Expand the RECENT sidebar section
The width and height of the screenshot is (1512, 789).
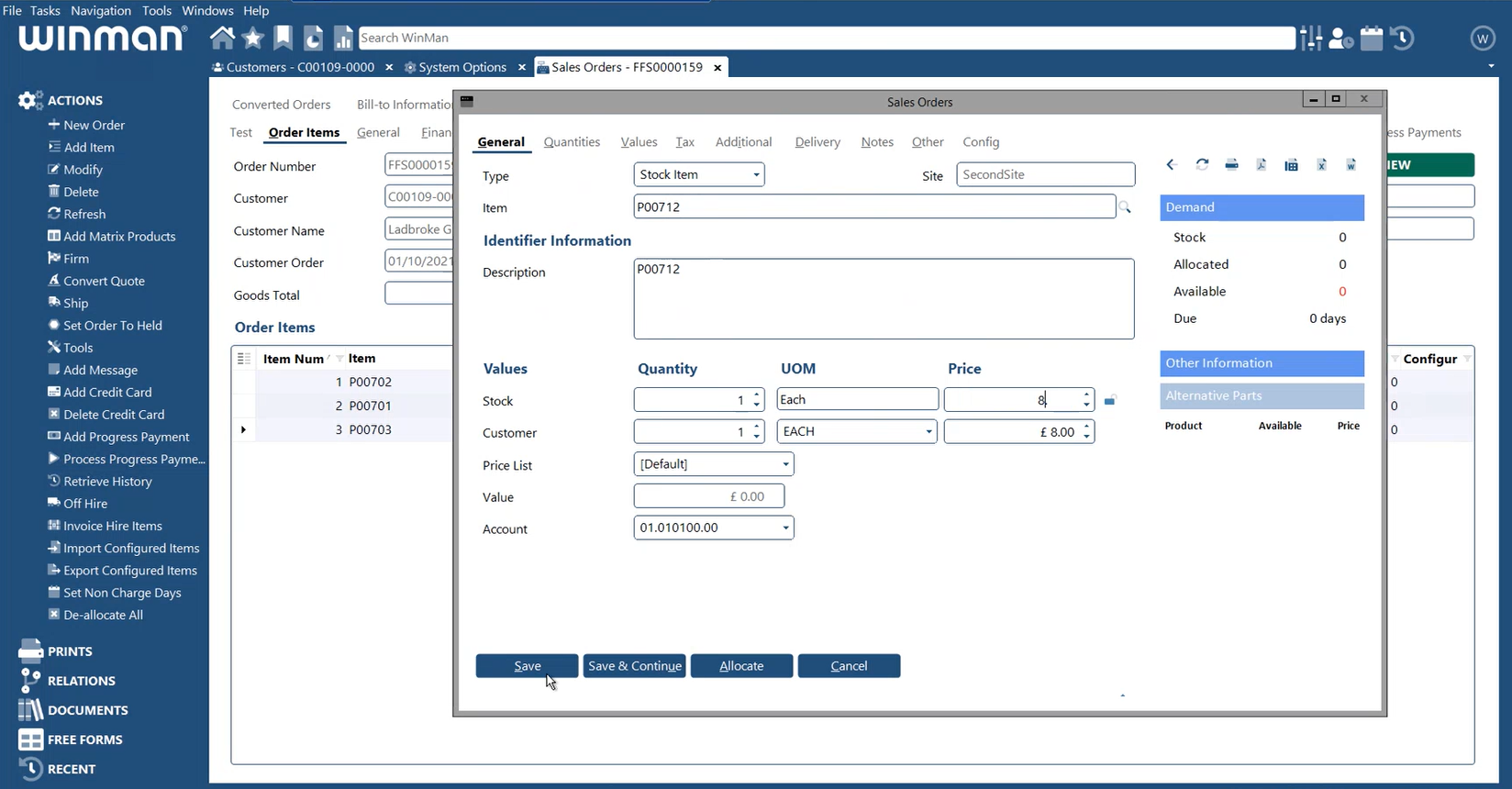point(58,769)
